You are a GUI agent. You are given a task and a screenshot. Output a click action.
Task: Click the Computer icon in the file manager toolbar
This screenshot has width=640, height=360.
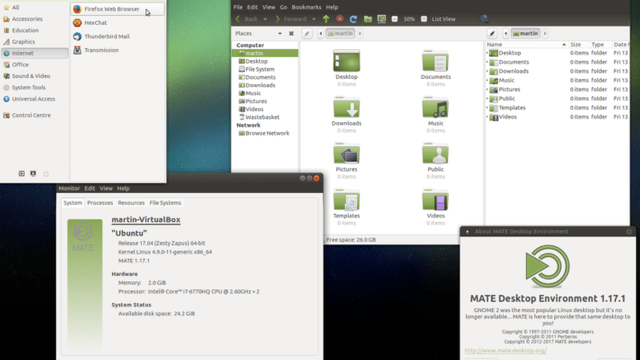tap(382, 19)
